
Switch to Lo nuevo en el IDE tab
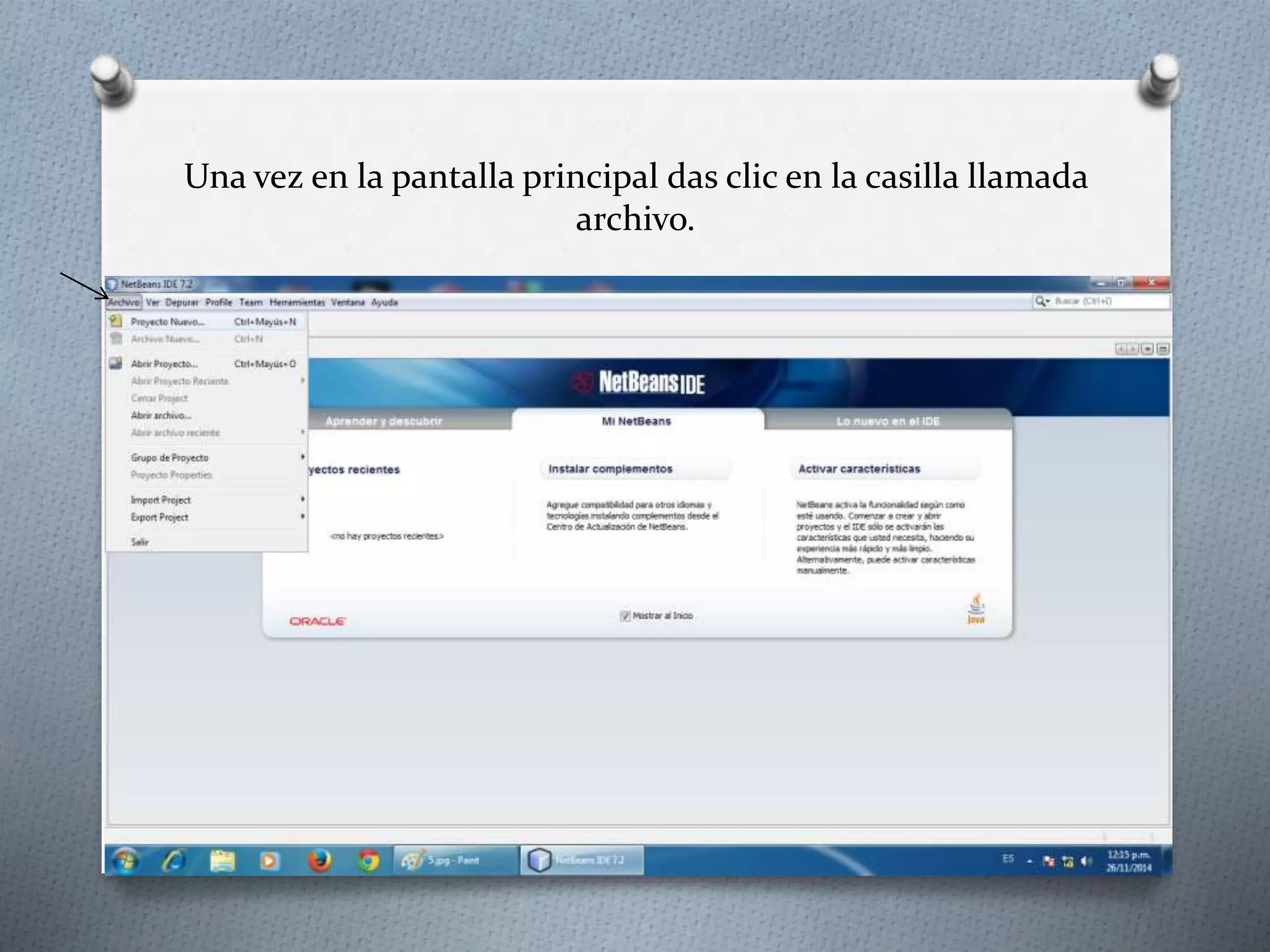888,421
